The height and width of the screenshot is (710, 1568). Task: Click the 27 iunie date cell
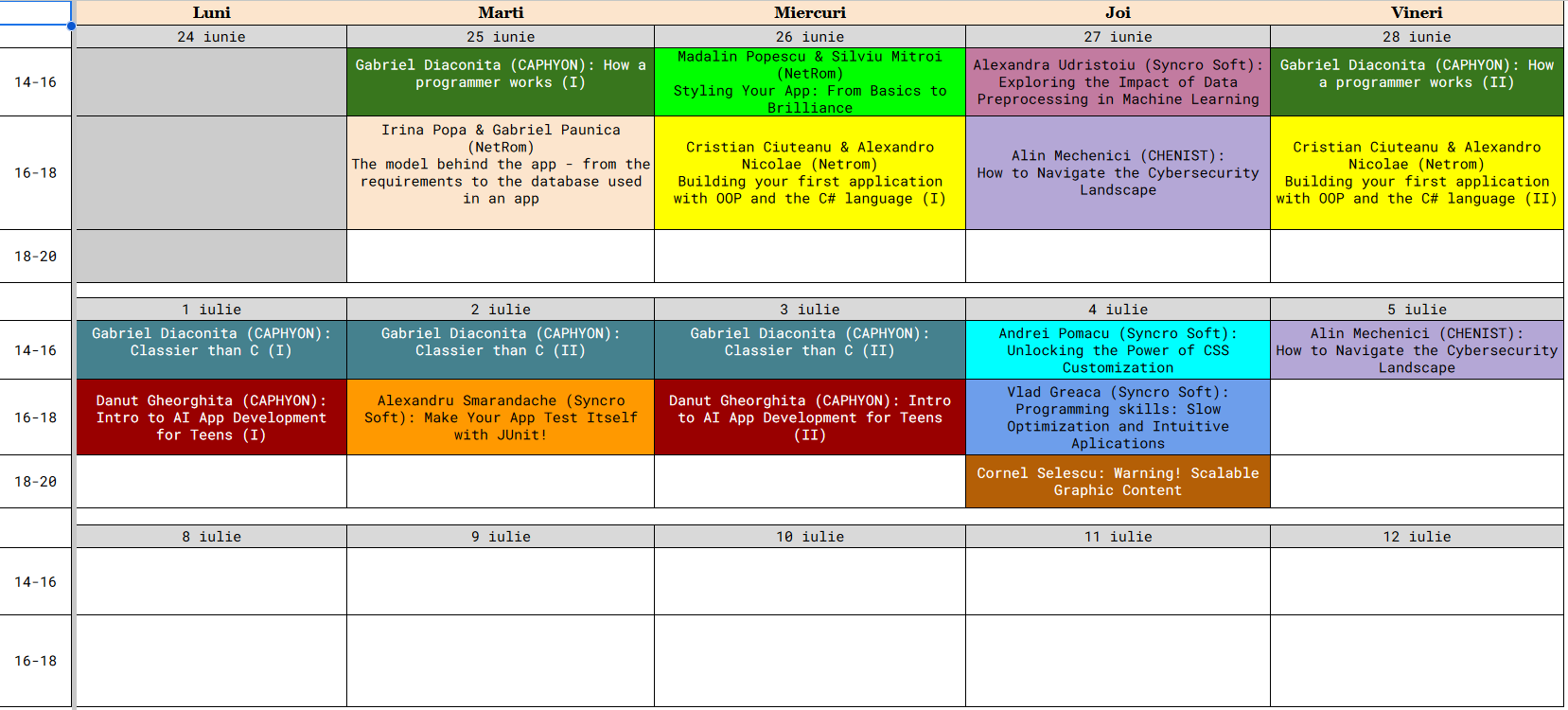1118,37
